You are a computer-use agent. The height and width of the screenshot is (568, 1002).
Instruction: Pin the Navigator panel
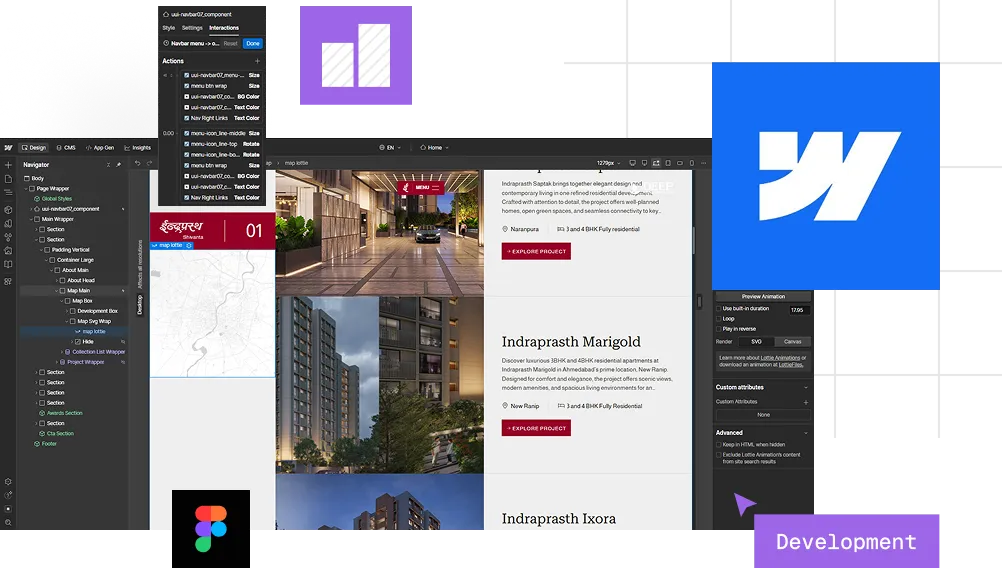coord(119,165)
